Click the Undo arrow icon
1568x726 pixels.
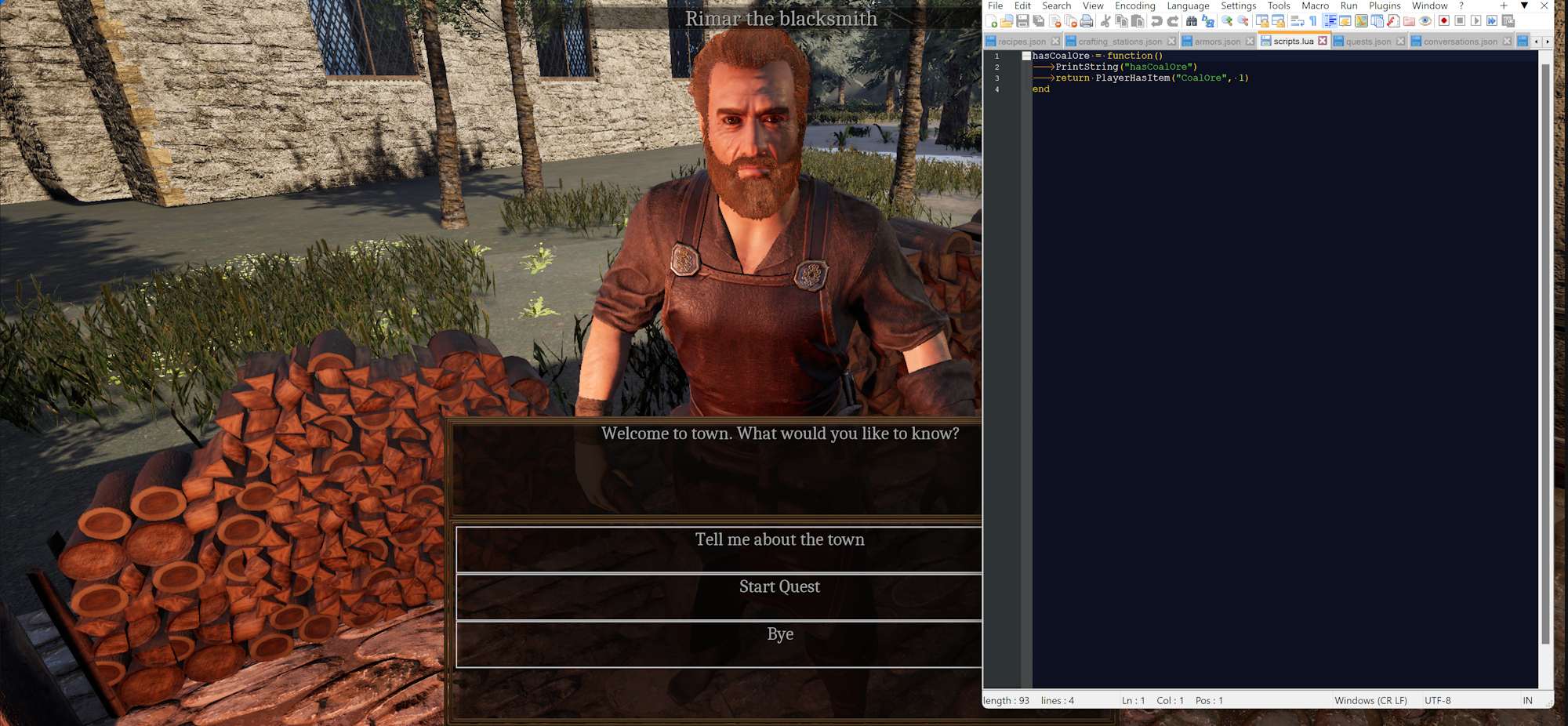1156,22
